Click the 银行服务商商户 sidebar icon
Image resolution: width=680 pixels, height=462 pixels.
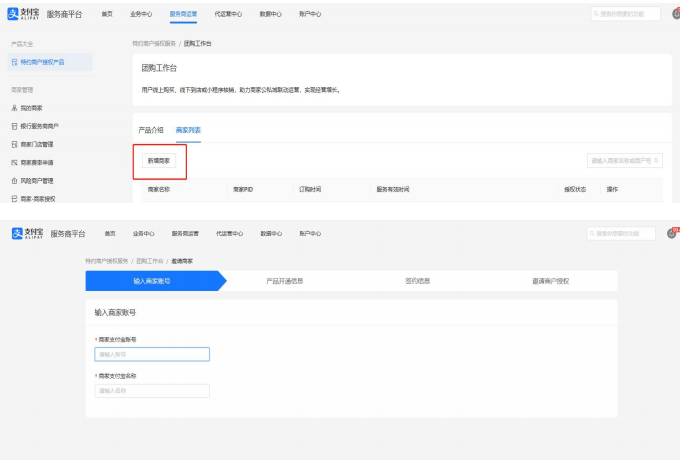tap(14, 126)
